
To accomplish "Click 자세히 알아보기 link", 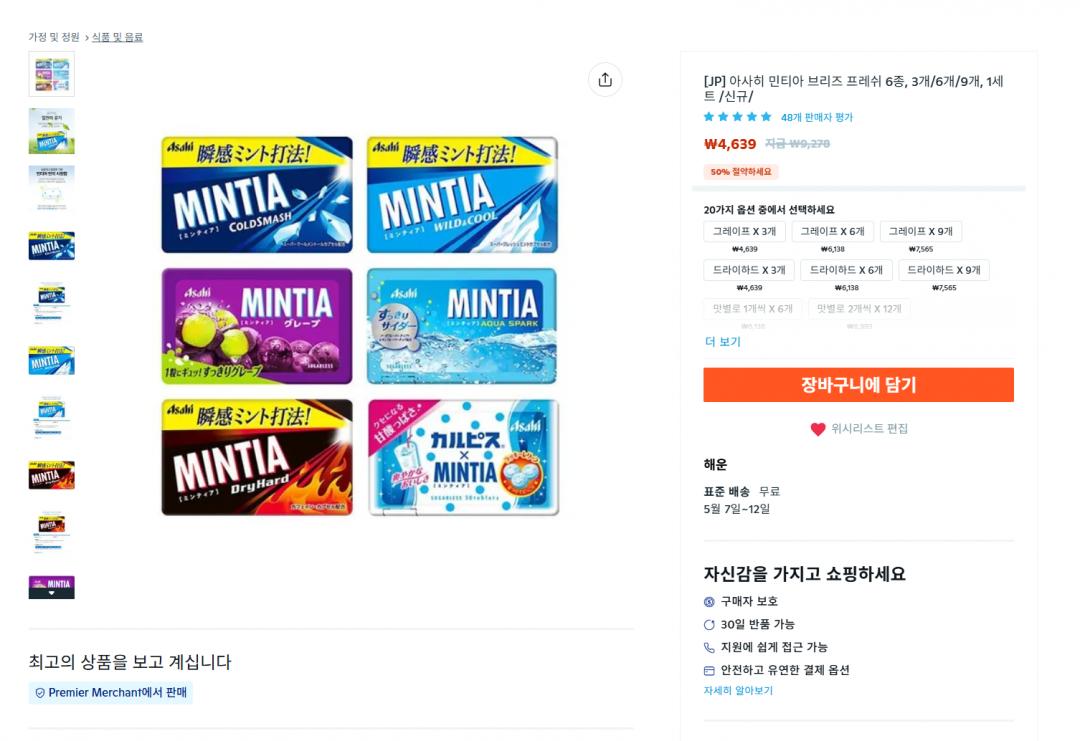I will pyautogui.click(x=738, y=691).
